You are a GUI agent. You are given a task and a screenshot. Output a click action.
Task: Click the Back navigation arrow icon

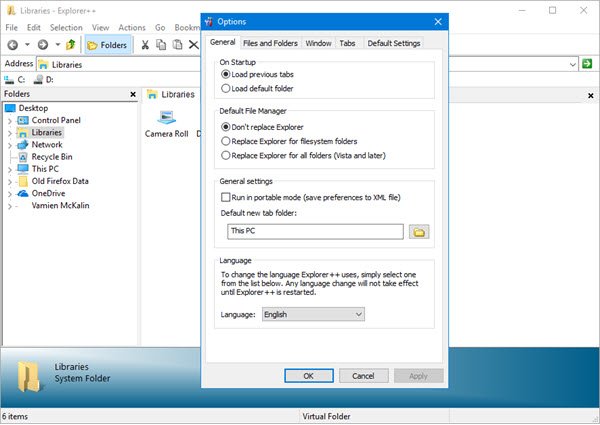(x=13, y=45)
